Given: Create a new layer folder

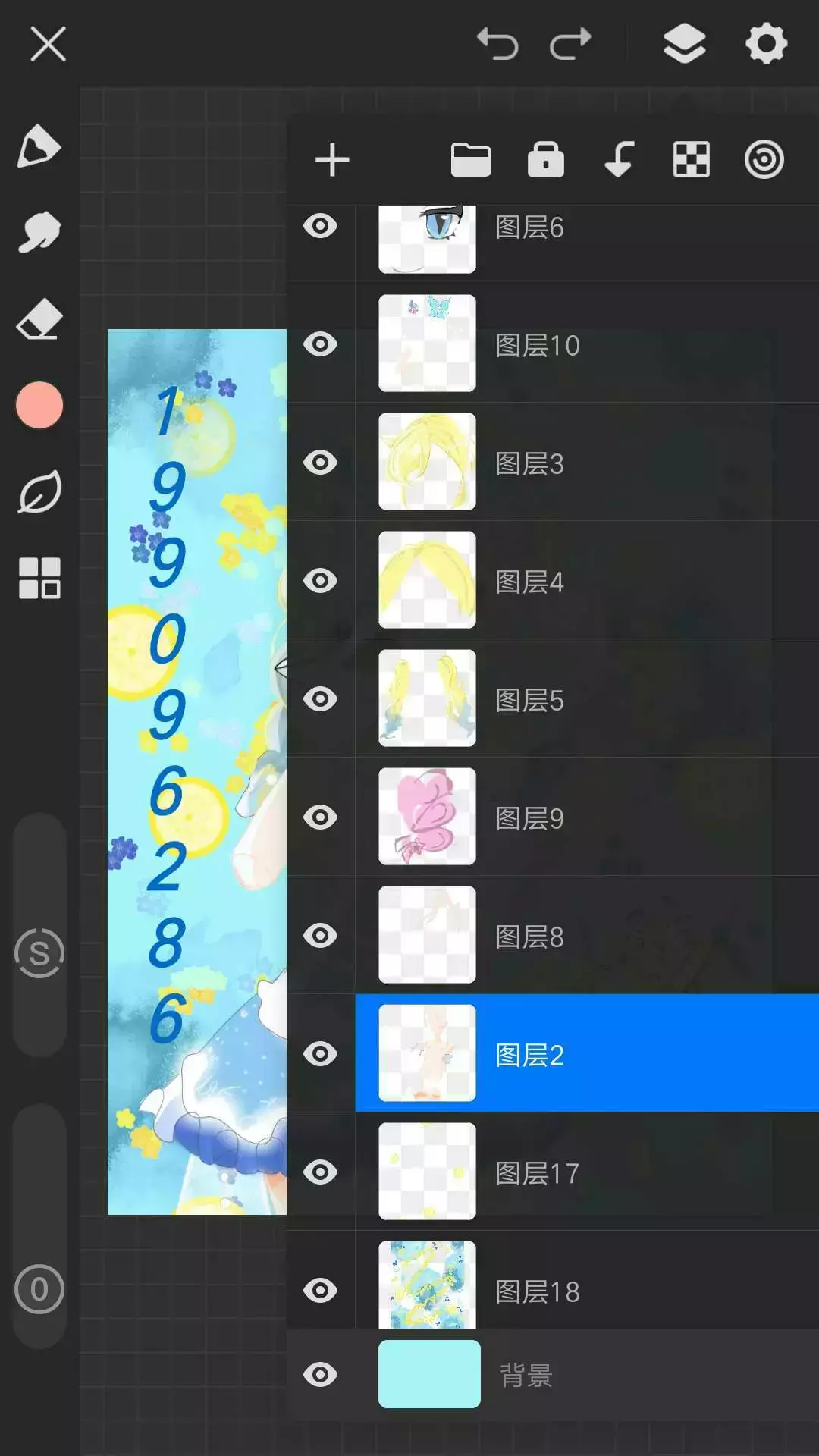Looking at the screenshot, I should coord(471,160).
